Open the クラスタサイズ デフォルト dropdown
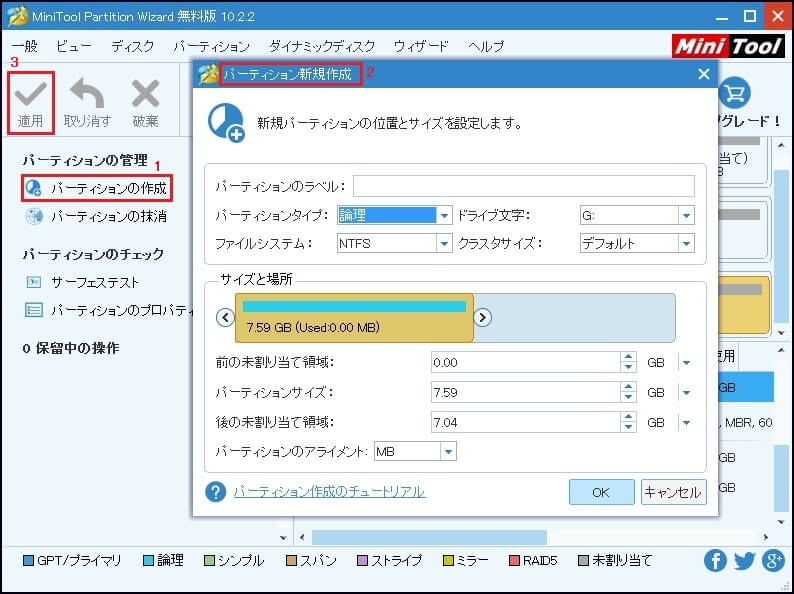 (686, 243)
